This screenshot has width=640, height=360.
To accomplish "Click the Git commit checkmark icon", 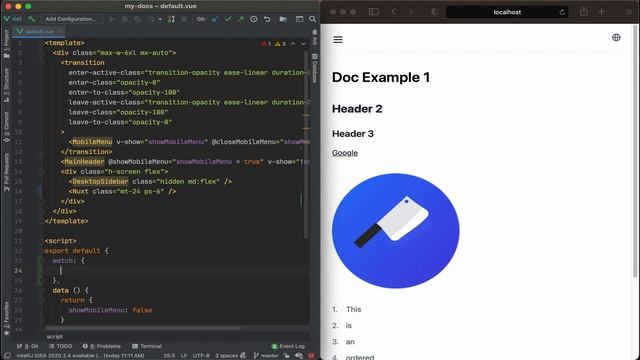I will coord(228,19).
